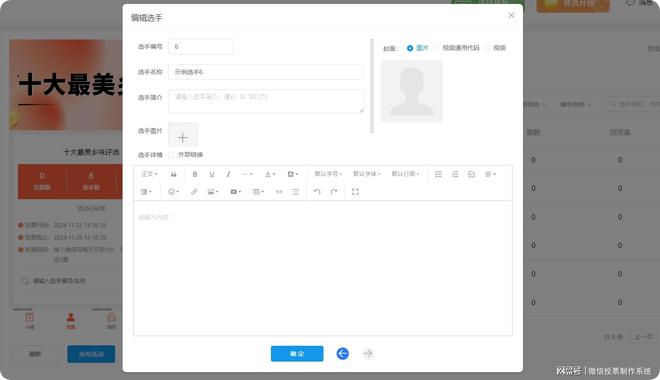The width and height of the screenshot is (660, 380).
Task: Insert a to-do checklist in the editor
Action: coord(471,174)
